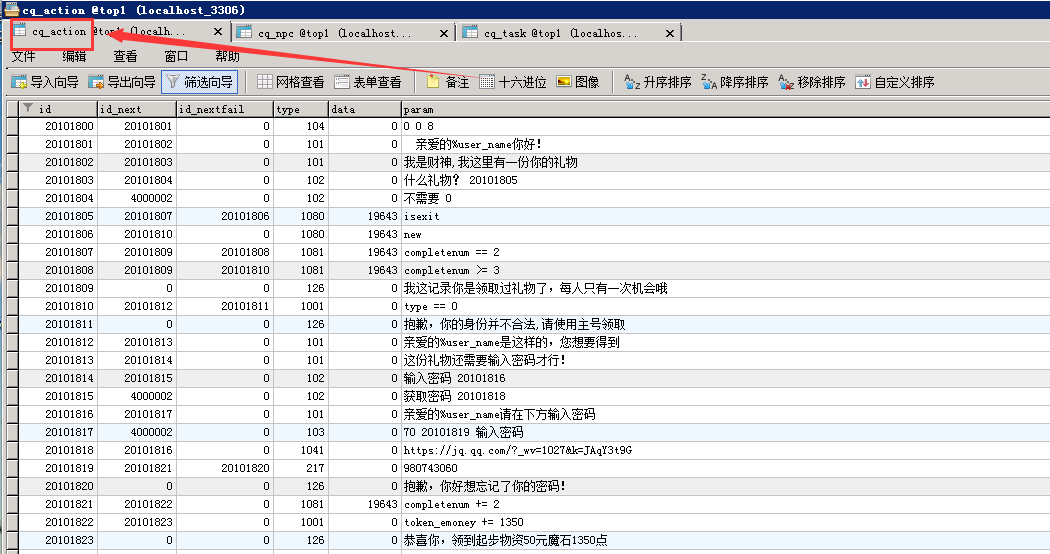The width and height of the screenshot is (1050, 554).
Task: Open the 文件 menu
Action: 23,56
